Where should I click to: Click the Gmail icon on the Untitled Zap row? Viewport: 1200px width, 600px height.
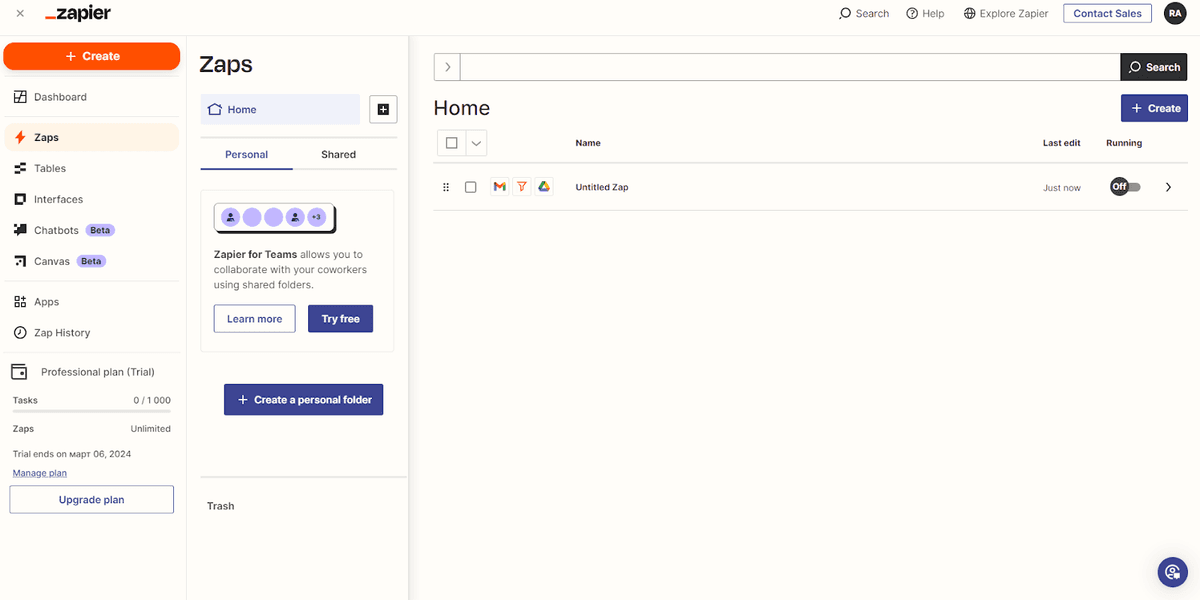[499, 186]
